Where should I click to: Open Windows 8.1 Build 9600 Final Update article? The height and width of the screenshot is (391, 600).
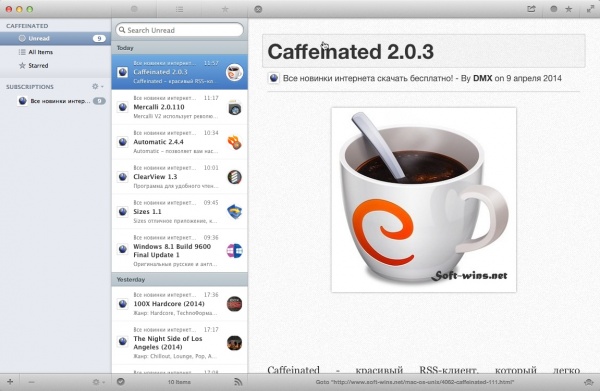pos(179,251)
